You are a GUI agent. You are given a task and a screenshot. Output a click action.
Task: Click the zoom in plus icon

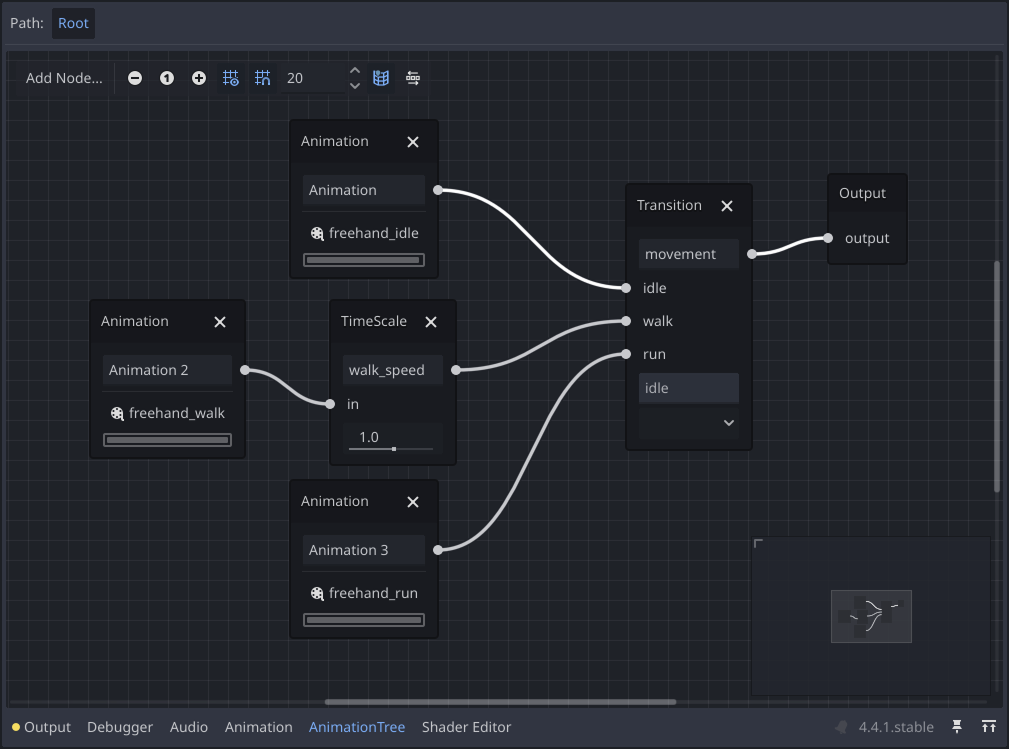[x=199, y=78]
